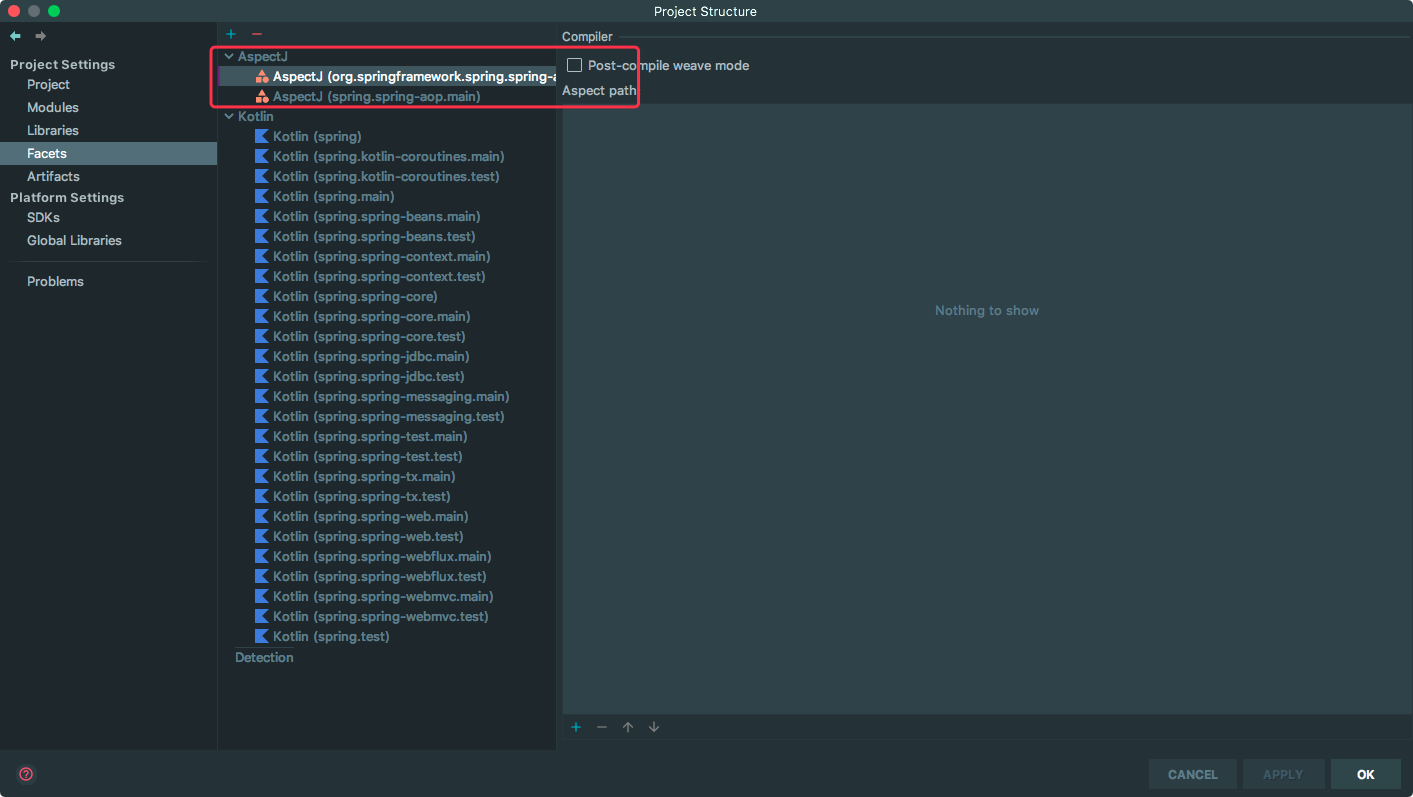1413x797 pixels.
Task: Click the green macOS zoom window button
Action: coord(54,11)
